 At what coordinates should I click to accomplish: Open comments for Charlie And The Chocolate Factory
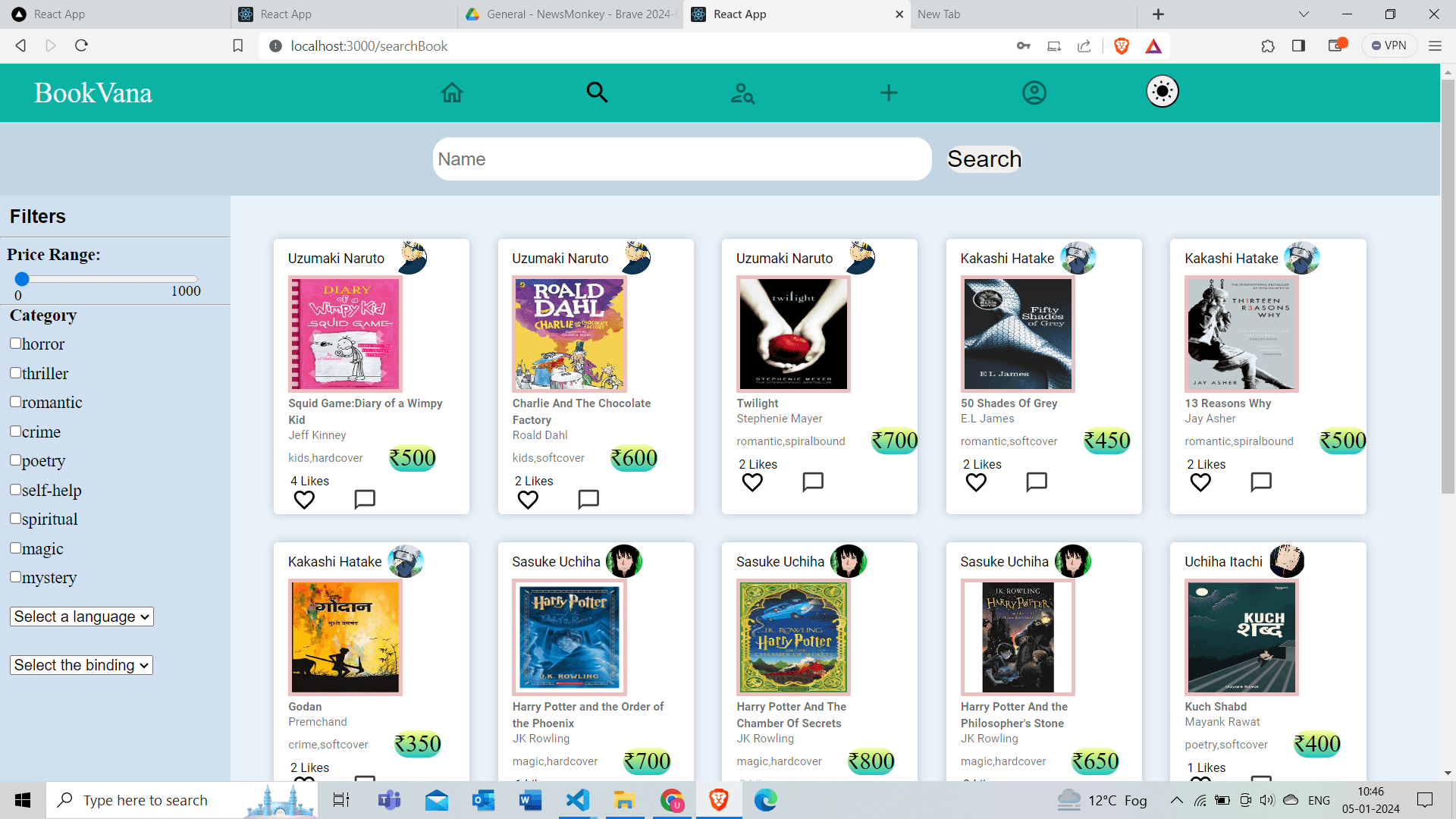click(588, 499)
